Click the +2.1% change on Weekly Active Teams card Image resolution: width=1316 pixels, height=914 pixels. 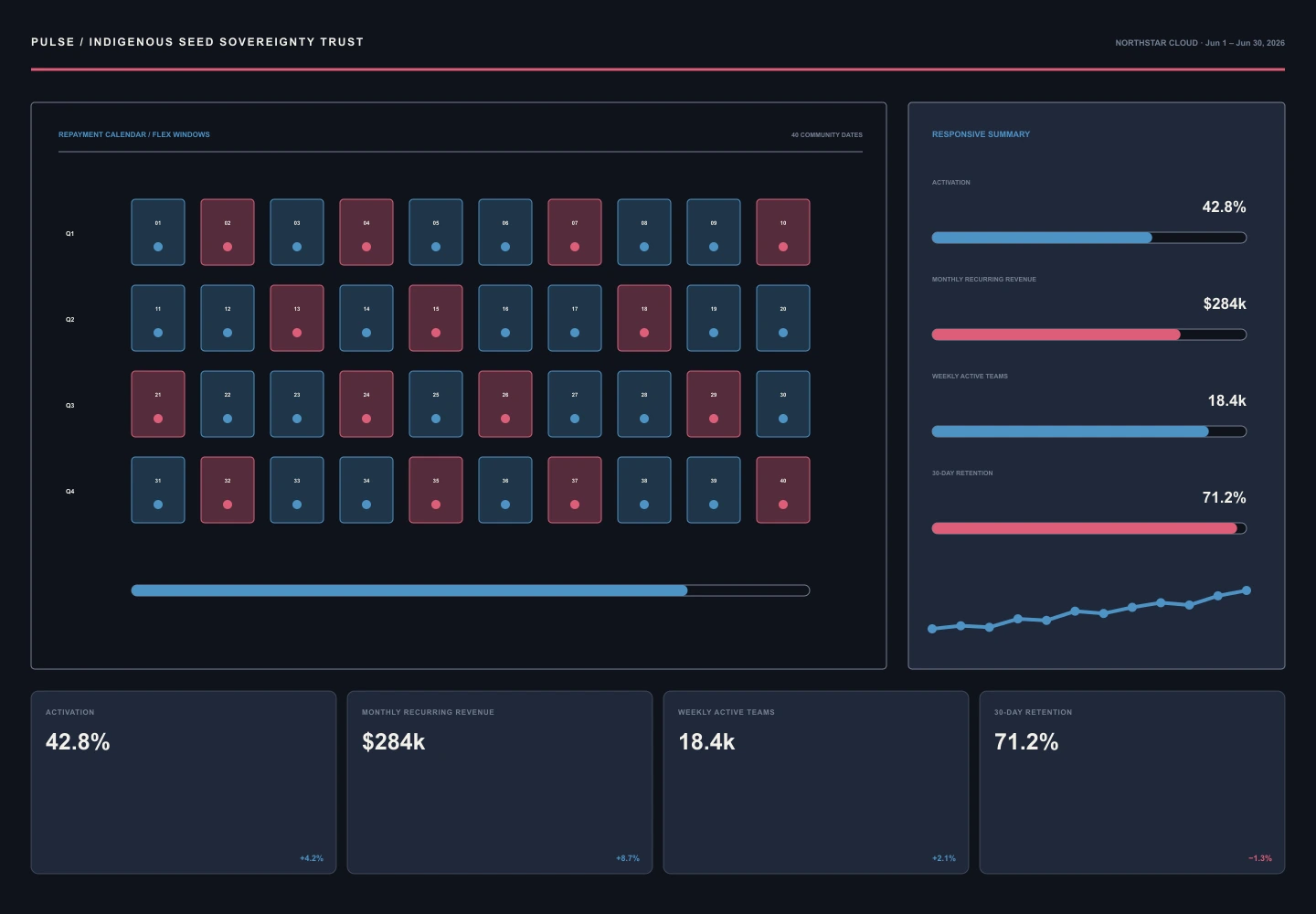[x=944, y=858]
